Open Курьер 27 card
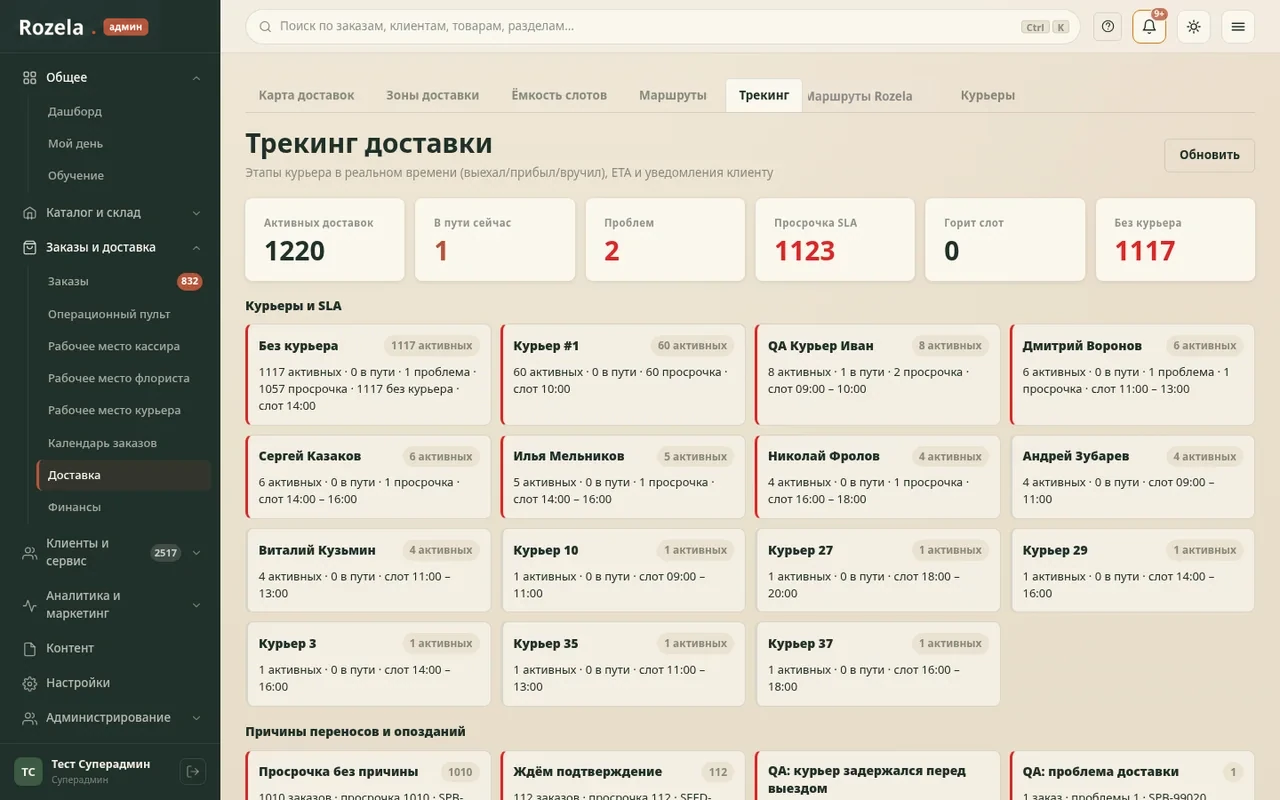The height and width of the screenshot is (800, 1280). point(877,570)
